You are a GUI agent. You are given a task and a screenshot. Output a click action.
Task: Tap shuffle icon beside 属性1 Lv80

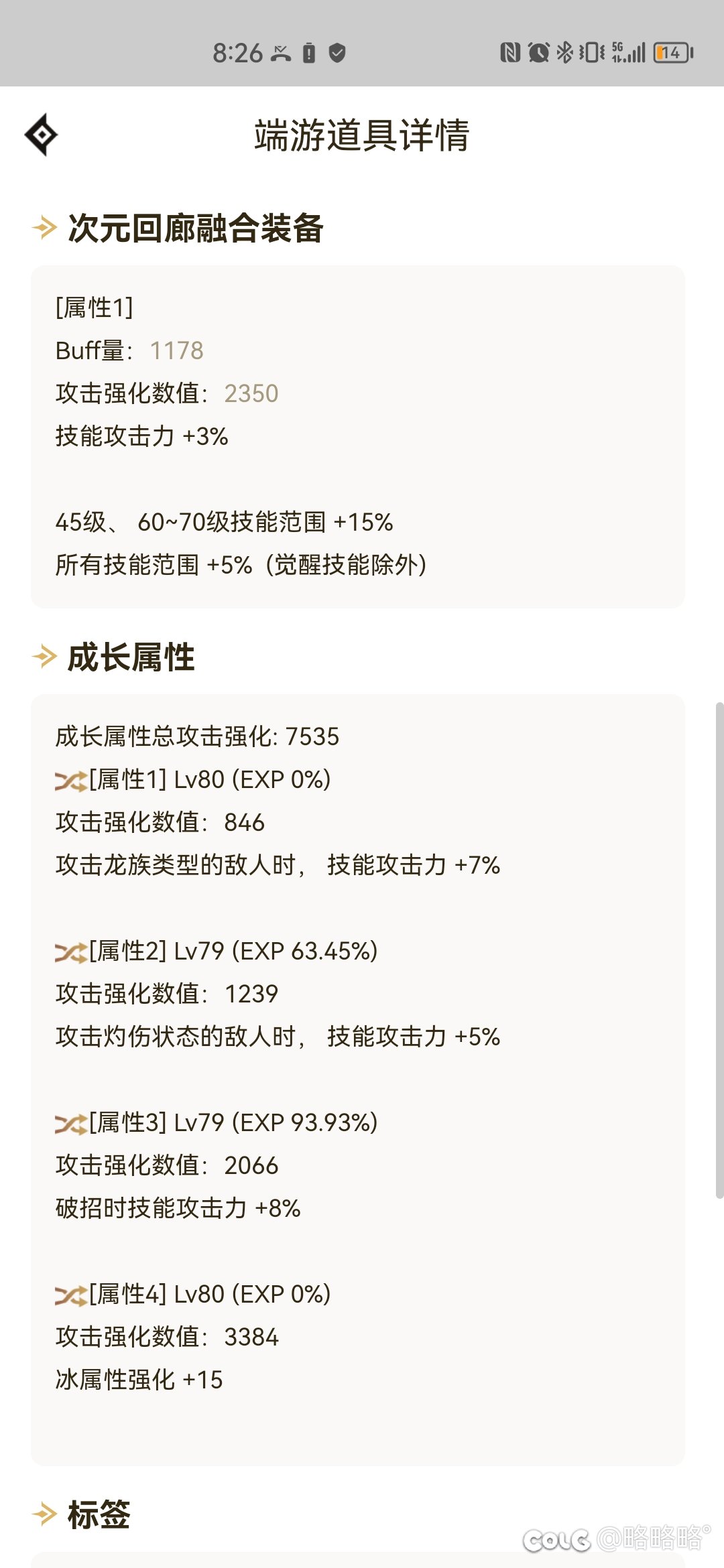(x=70, y=781)
